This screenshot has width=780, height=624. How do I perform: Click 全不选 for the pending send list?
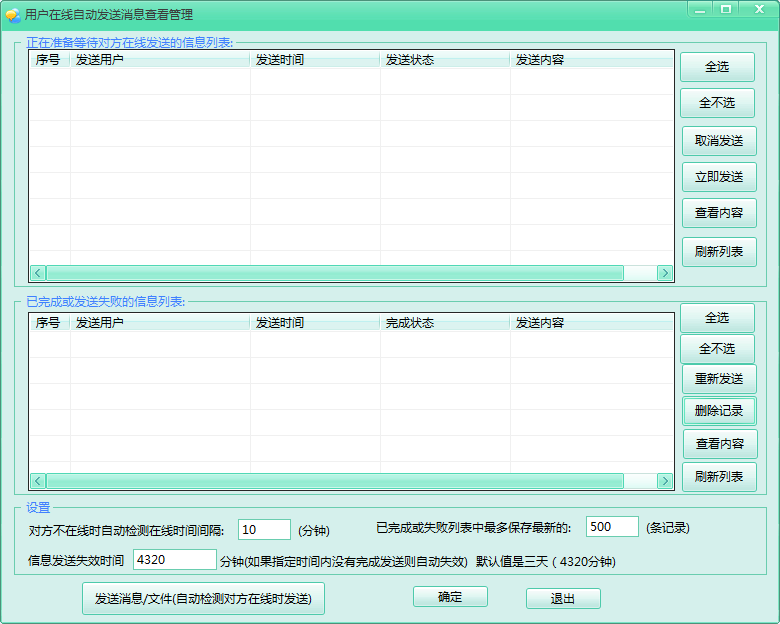[717, 103]
